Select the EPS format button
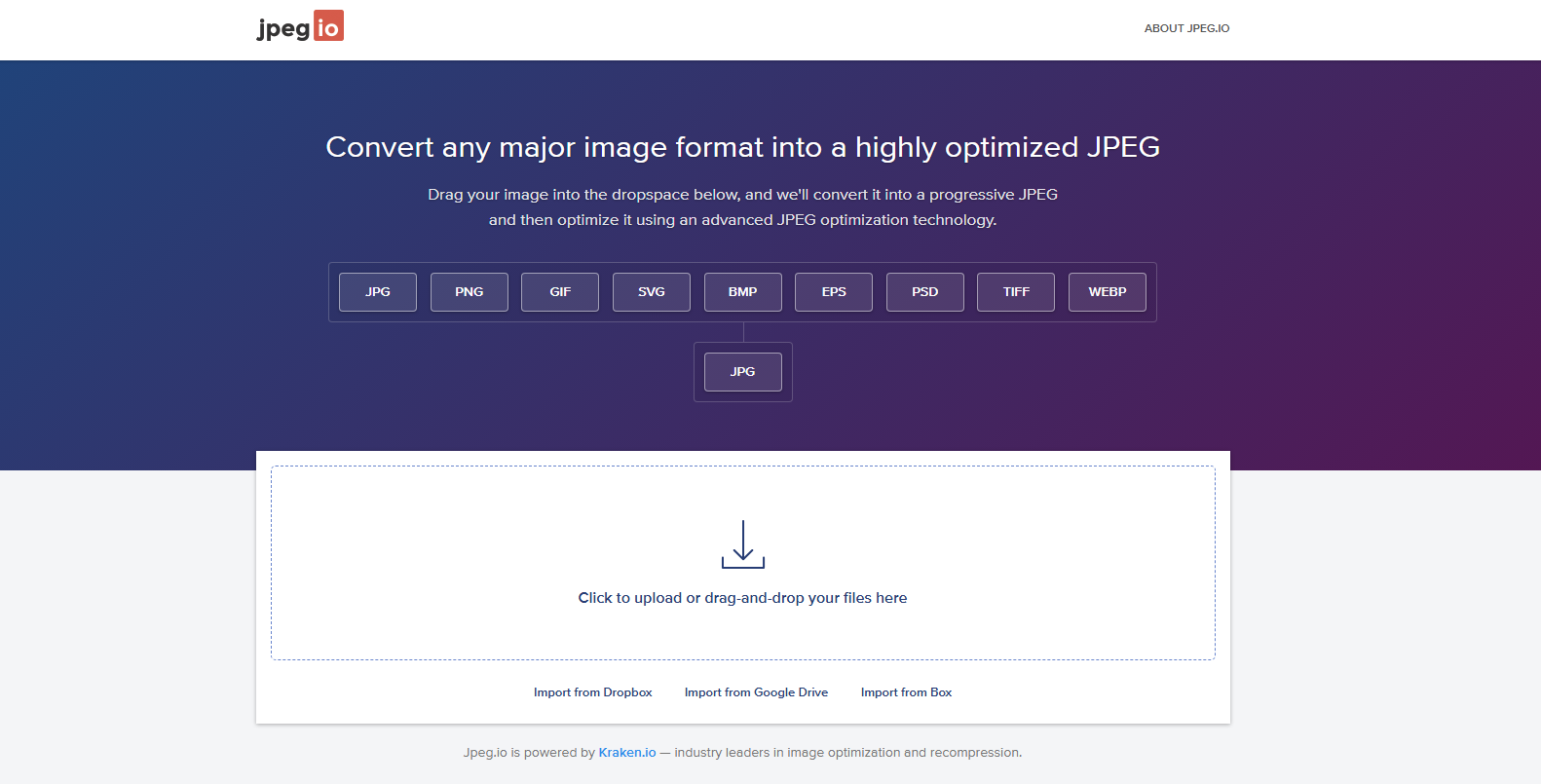Screen dimensions: 1541x784 [834, 292]
